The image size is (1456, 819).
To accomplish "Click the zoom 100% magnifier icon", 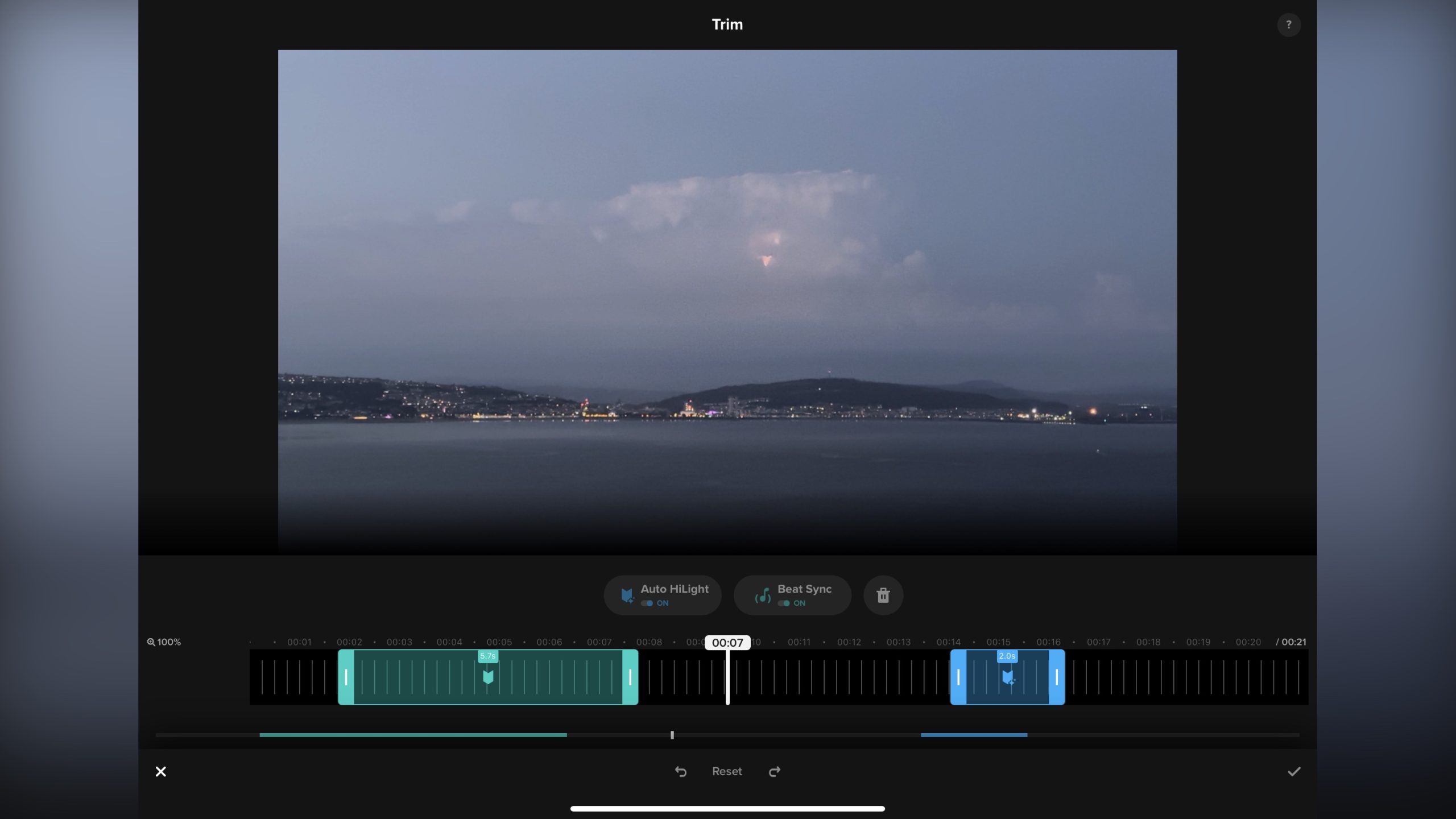I will [151, 642].
